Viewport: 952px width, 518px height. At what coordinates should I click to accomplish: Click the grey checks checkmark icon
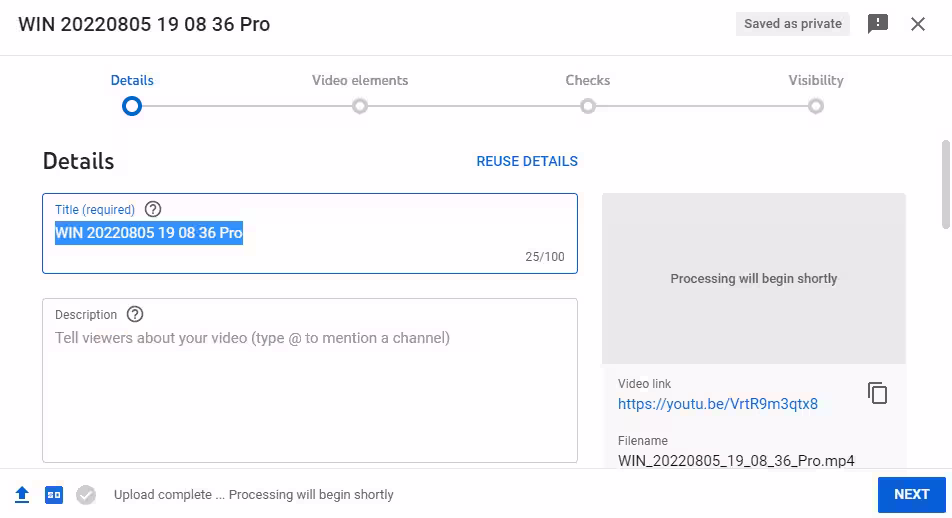point(86,495)
